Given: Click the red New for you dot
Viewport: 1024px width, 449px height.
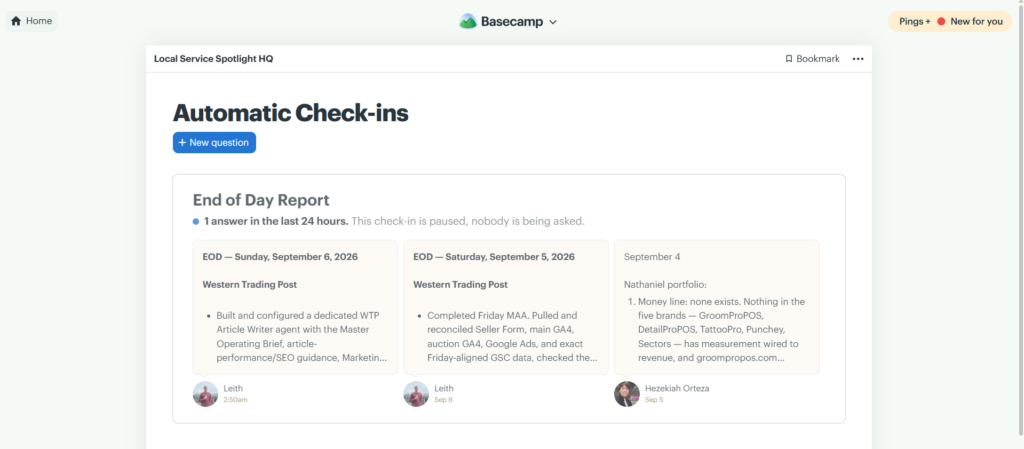Looking at the screenshot, I should [x=941, y=22].
